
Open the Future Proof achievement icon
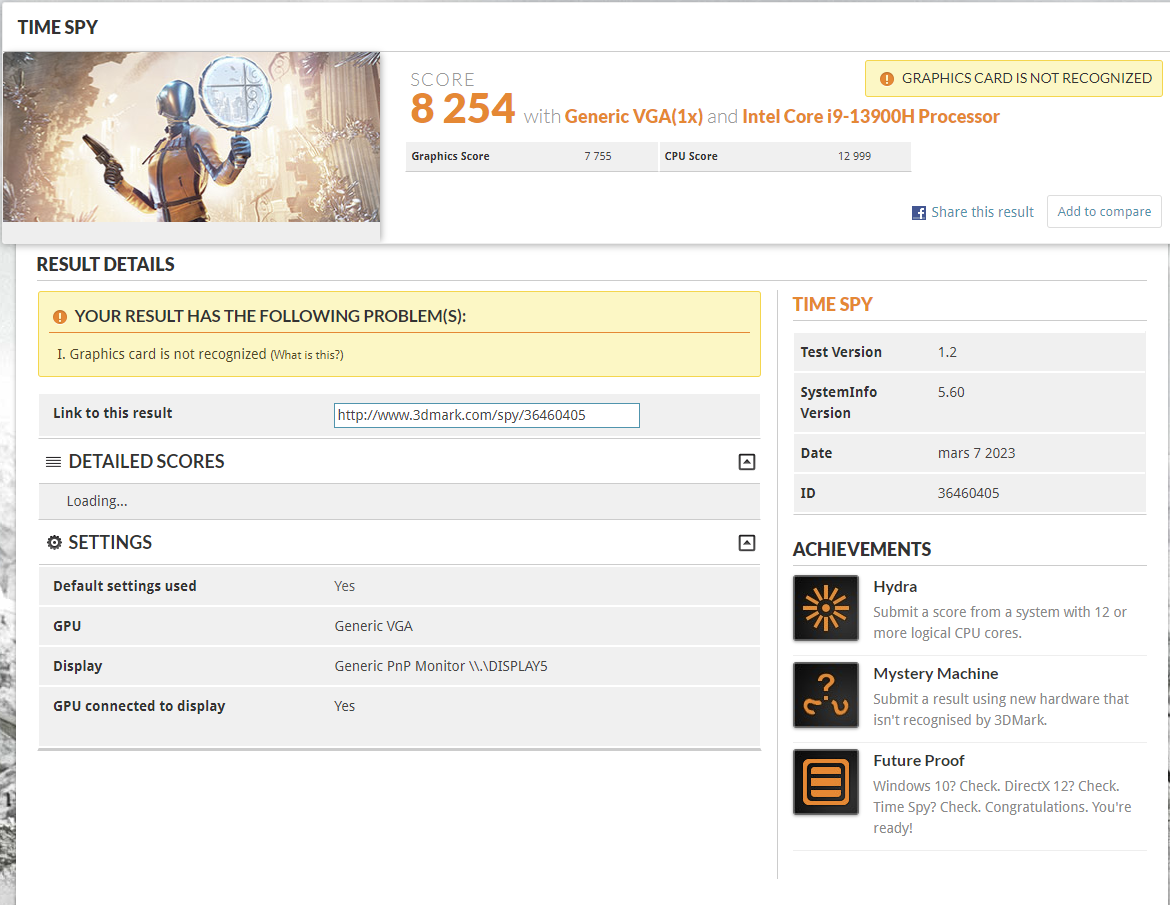[825, 782]
